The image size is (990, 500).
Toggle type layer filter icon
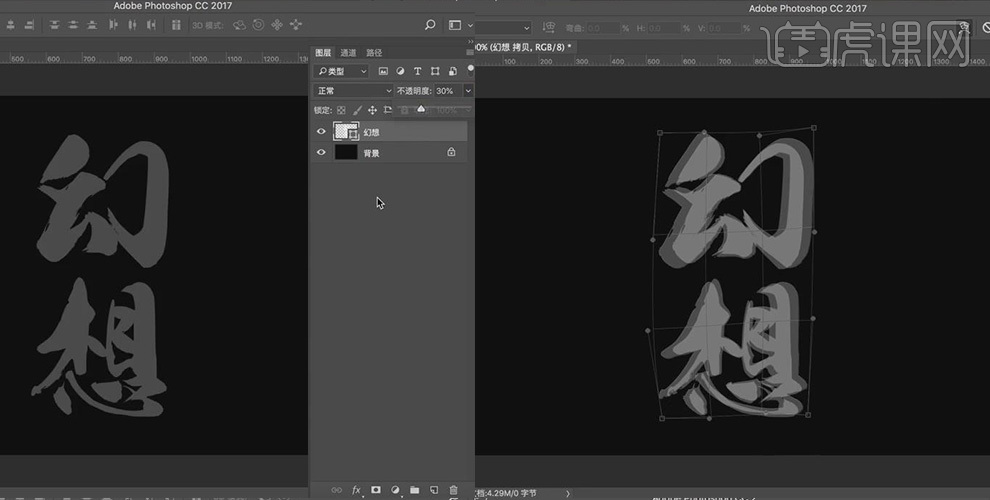417,71
